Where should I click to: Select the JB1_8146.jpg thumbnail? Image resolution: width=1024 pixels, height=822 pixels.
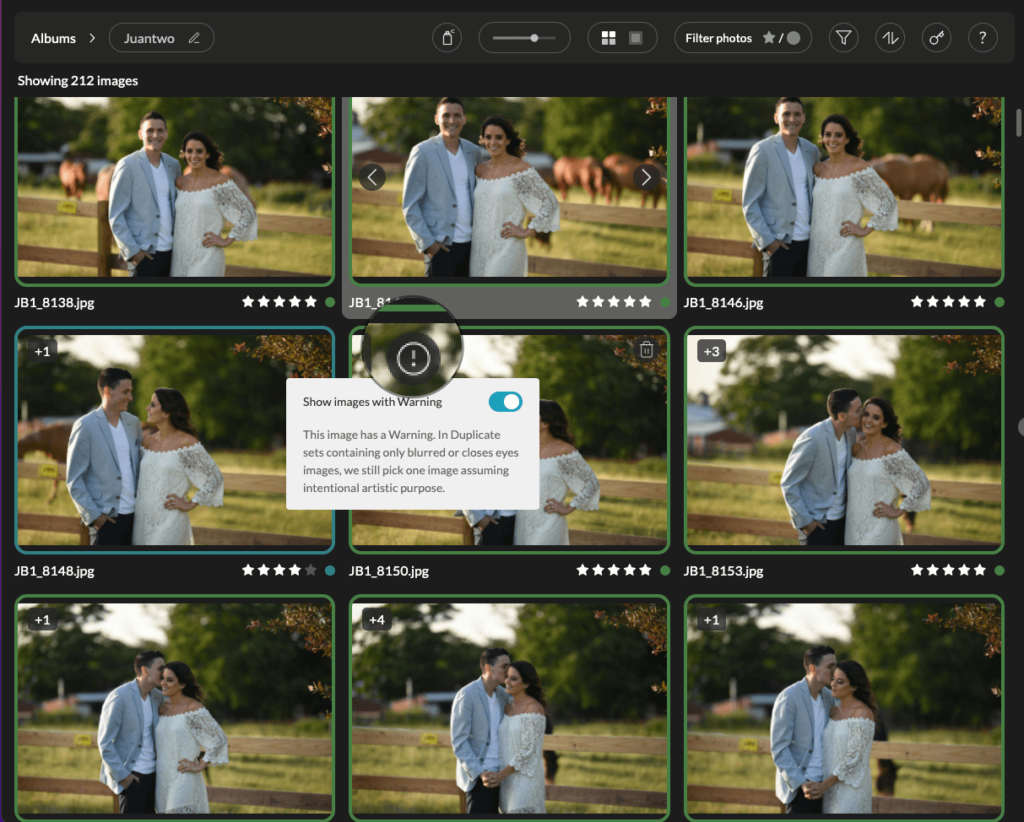pos(843,190)
